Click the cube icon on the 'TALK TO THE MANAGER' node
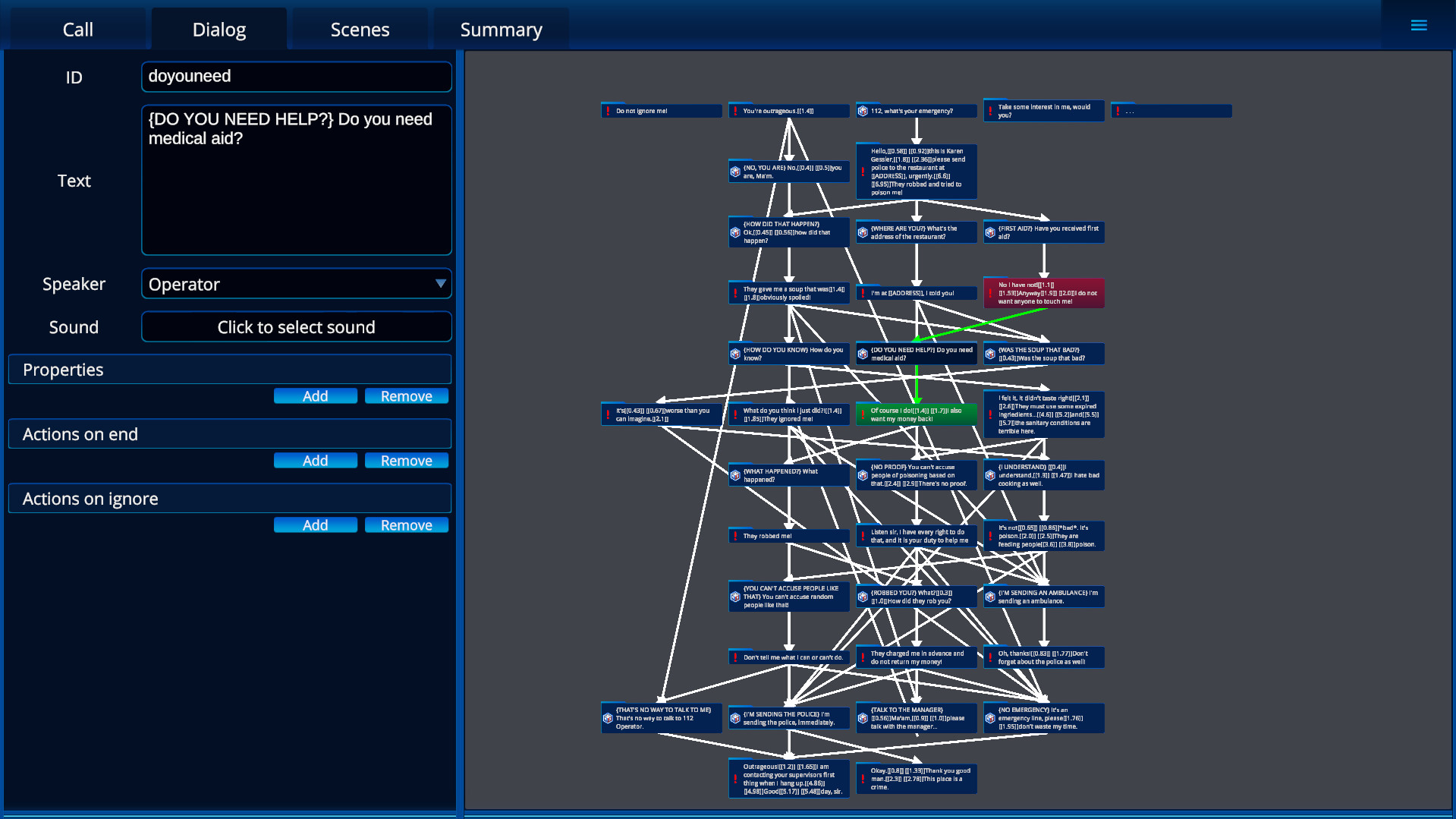This screenshot has height=819, width=1456. [862, 717]
